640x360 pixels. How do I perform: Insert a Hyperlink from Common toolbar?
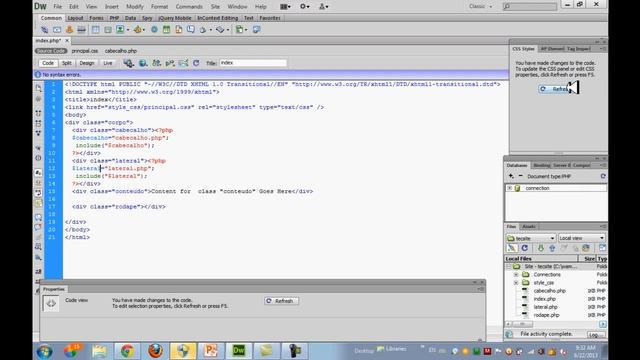[x=44, y=30]
